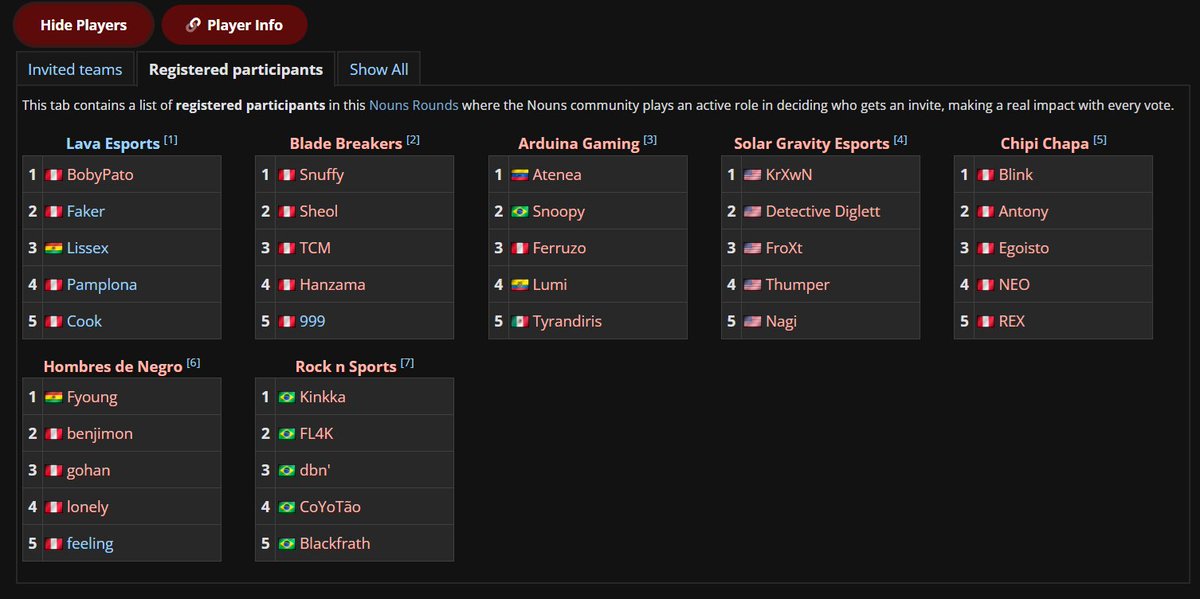Viewport: 1200px width, 599px height.
Task: Click the Peru flag beside Blink
Action: pyautogui.click(x=986, y=175)
